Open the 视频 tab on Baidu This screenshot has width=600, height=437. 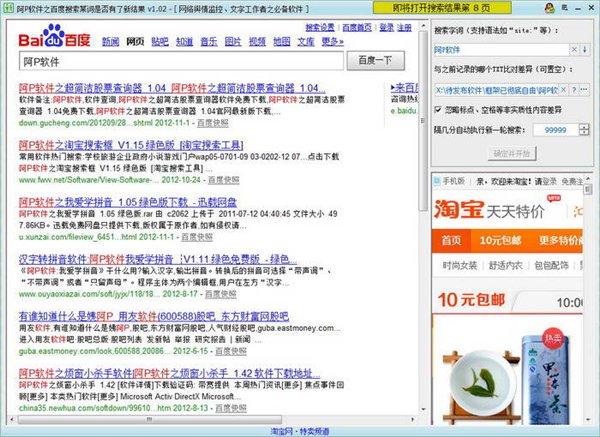point(257,41)
